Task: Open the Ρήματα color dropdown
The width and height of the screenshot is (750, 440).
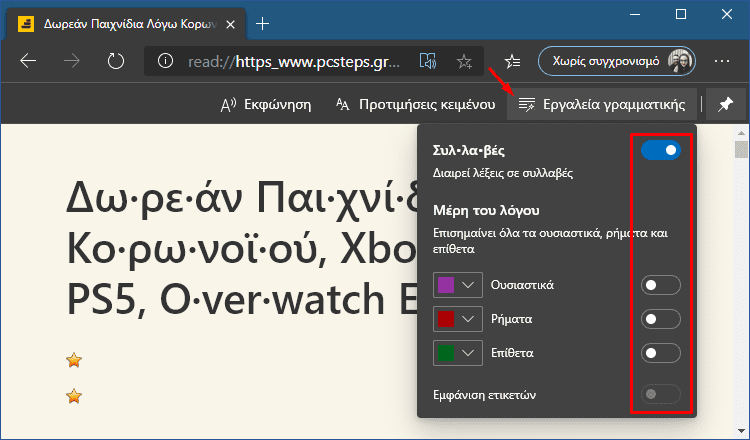Action: point(458,319)
